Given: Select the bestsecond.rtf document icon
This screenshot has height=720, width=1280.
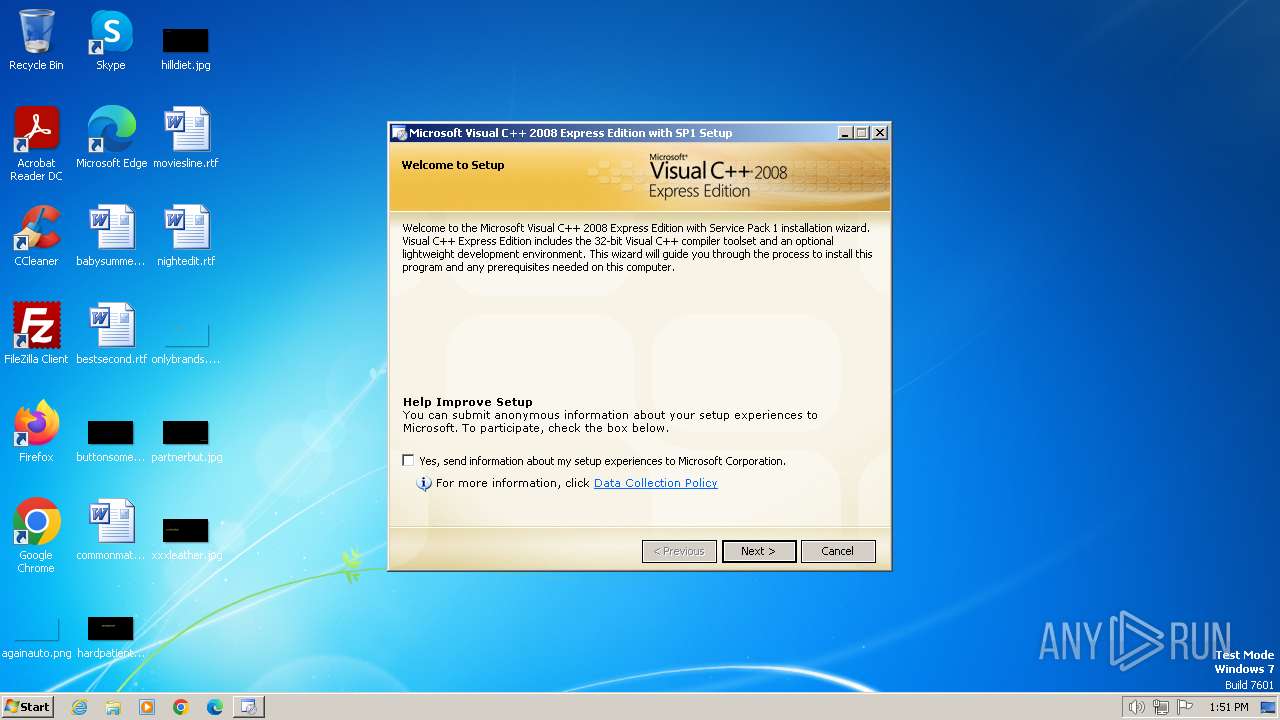Looking at the screenshot, I should (111, 333).
